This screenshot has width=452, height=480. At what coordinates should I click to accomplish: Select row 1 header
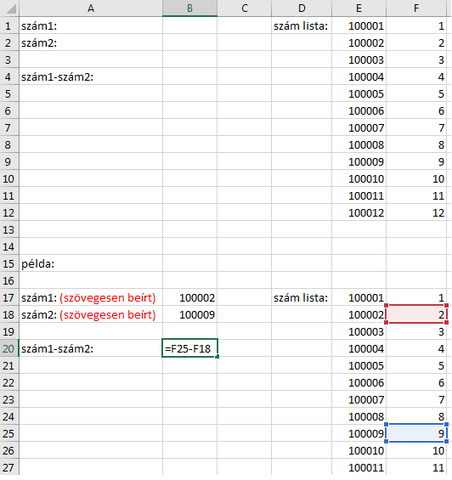9,26
